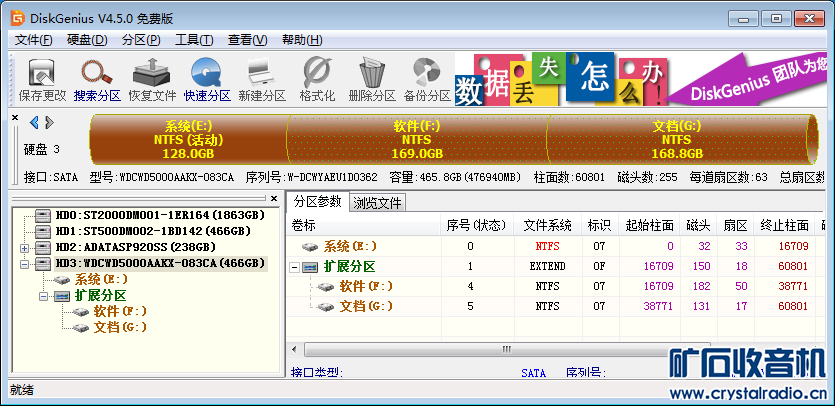
Task: Click drive icon beside 文档(G:) in the partition table
Action: coord(325,306)
